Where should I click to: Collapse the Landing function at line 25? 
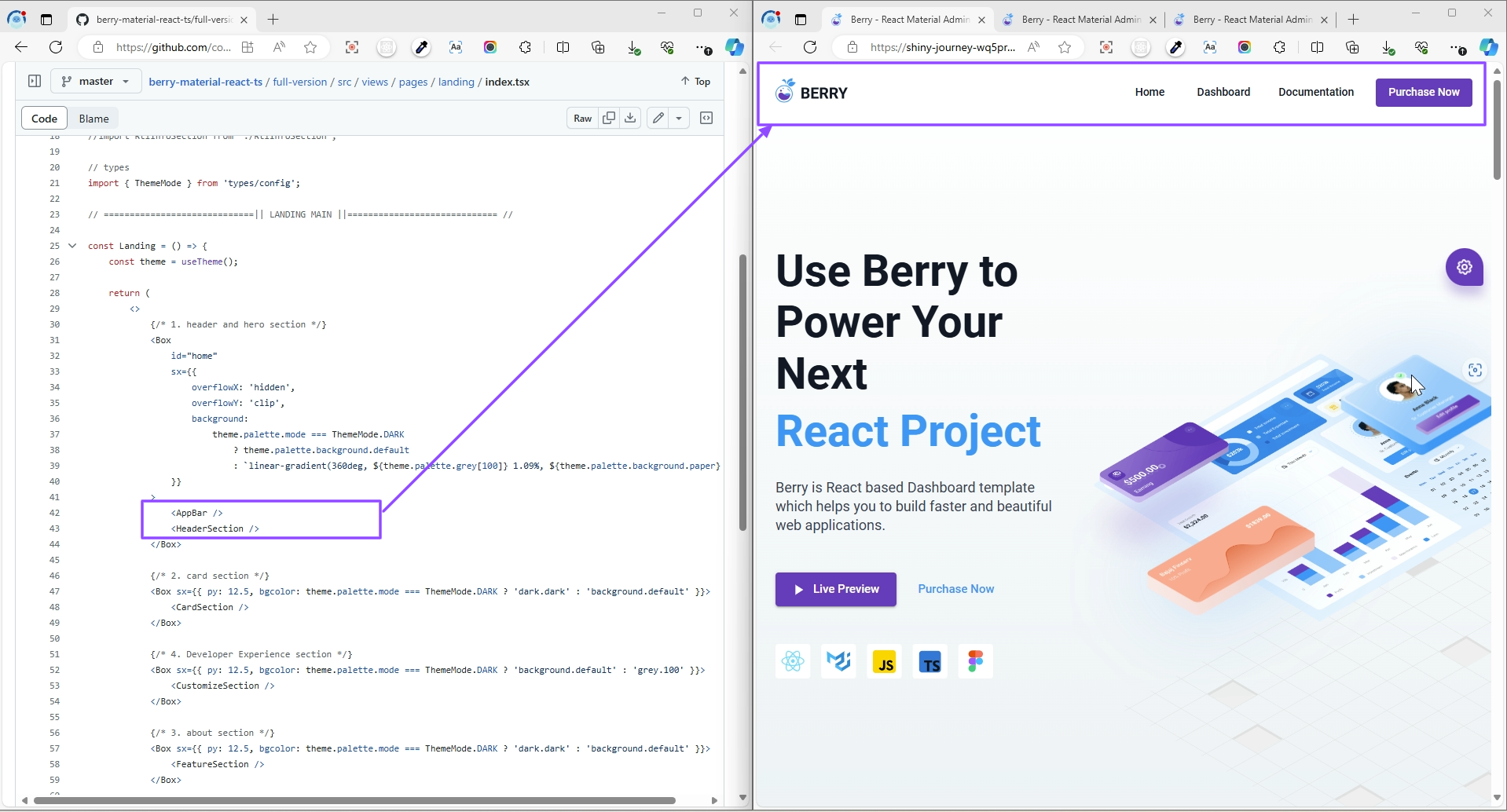point(72,246)
